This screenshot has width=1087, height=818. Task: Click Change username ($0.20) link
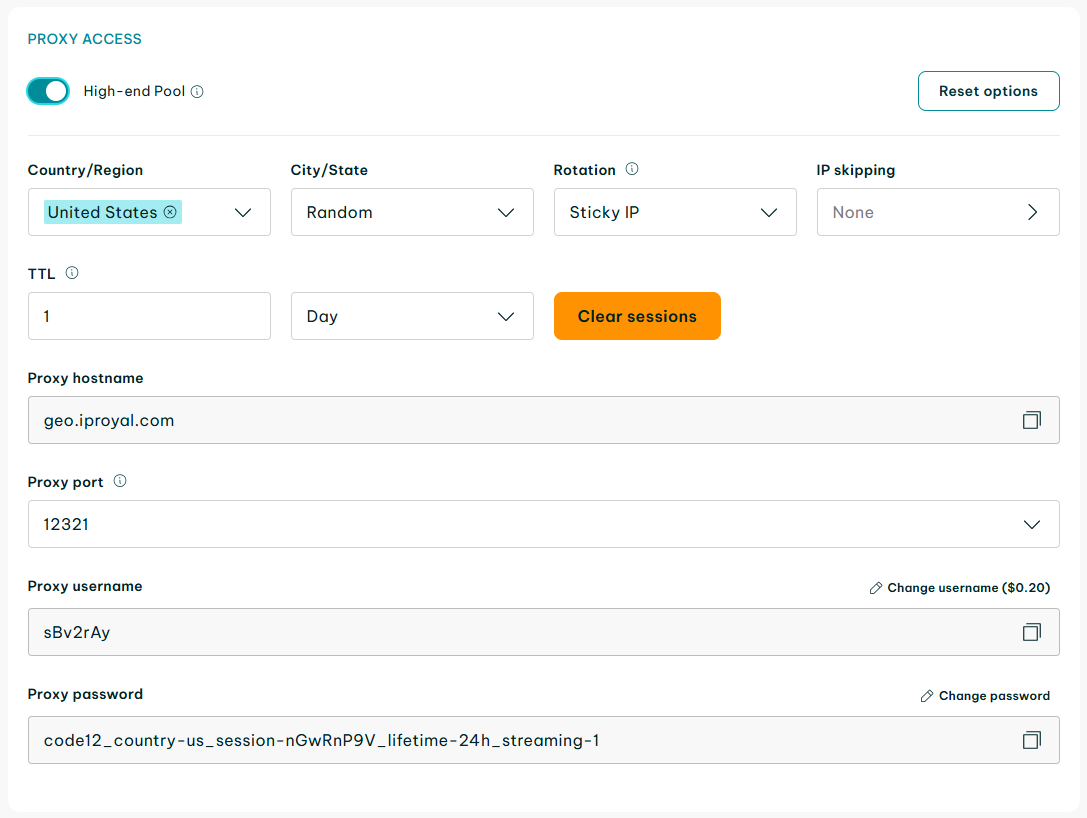[x=968, y=588]
